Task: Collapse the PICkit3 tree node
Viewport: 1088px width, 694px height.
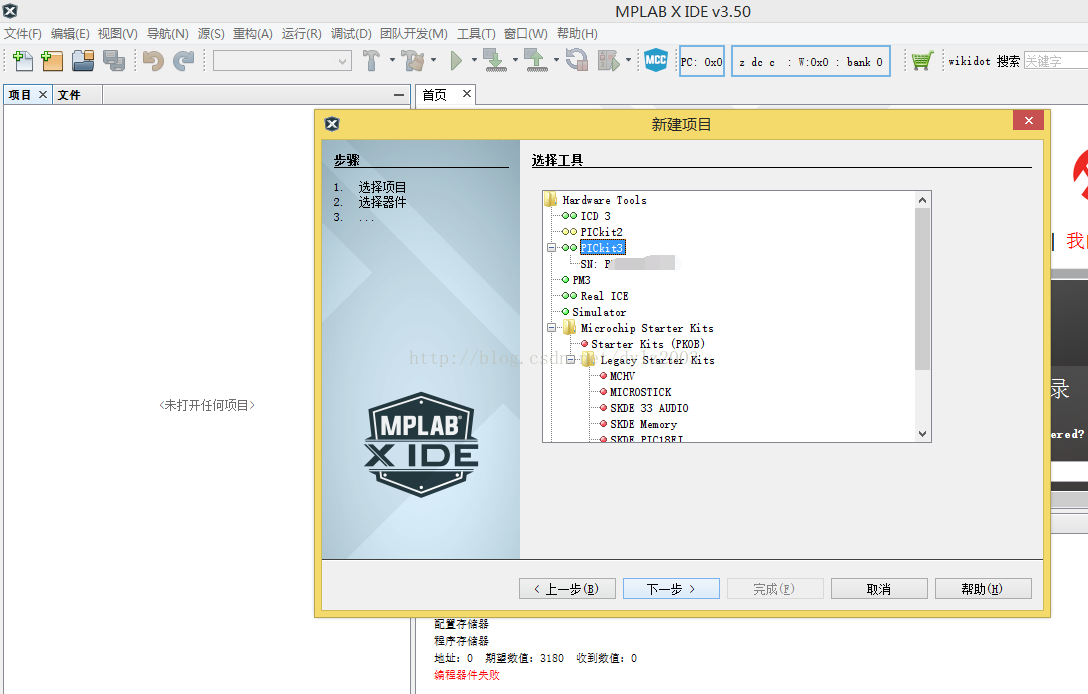Action: click(552, 248)
